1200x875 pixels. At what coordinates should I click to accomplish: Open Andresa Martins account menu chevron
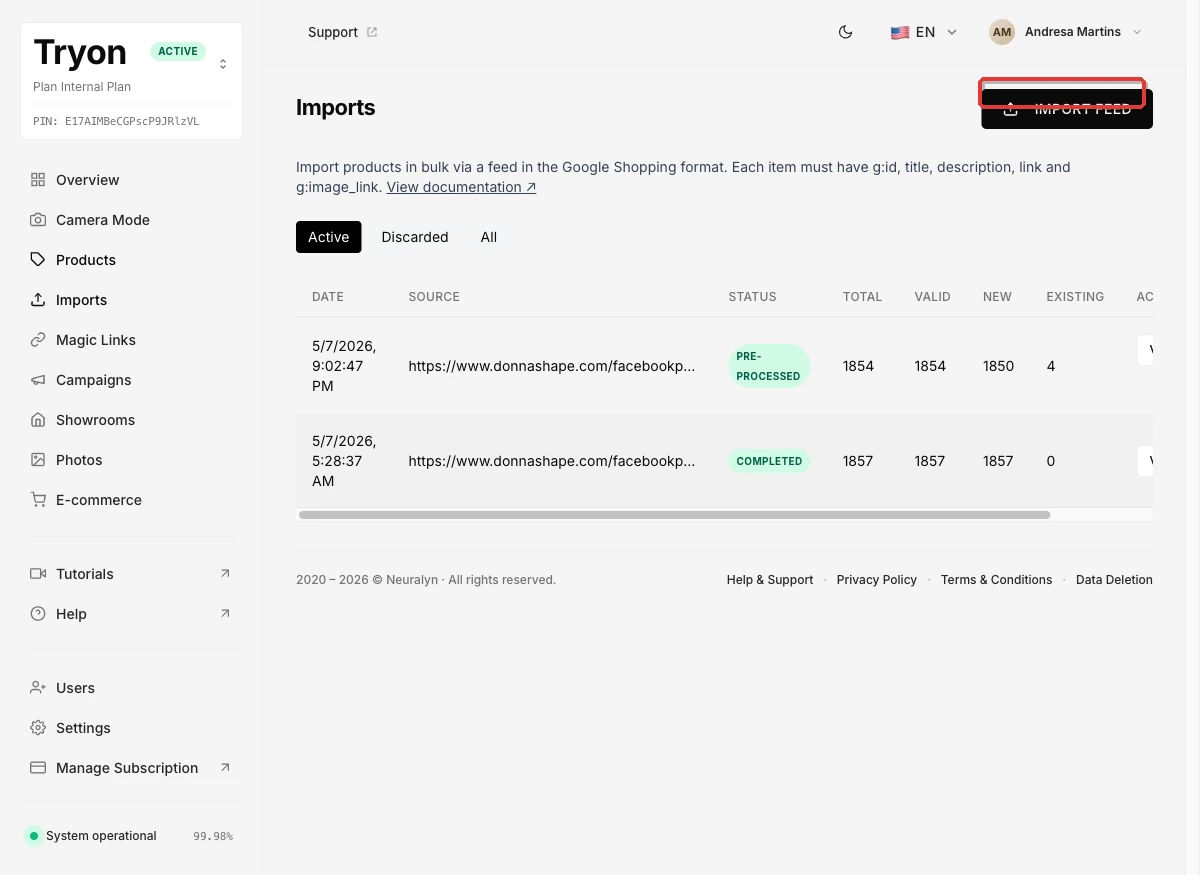point(1136,32)
